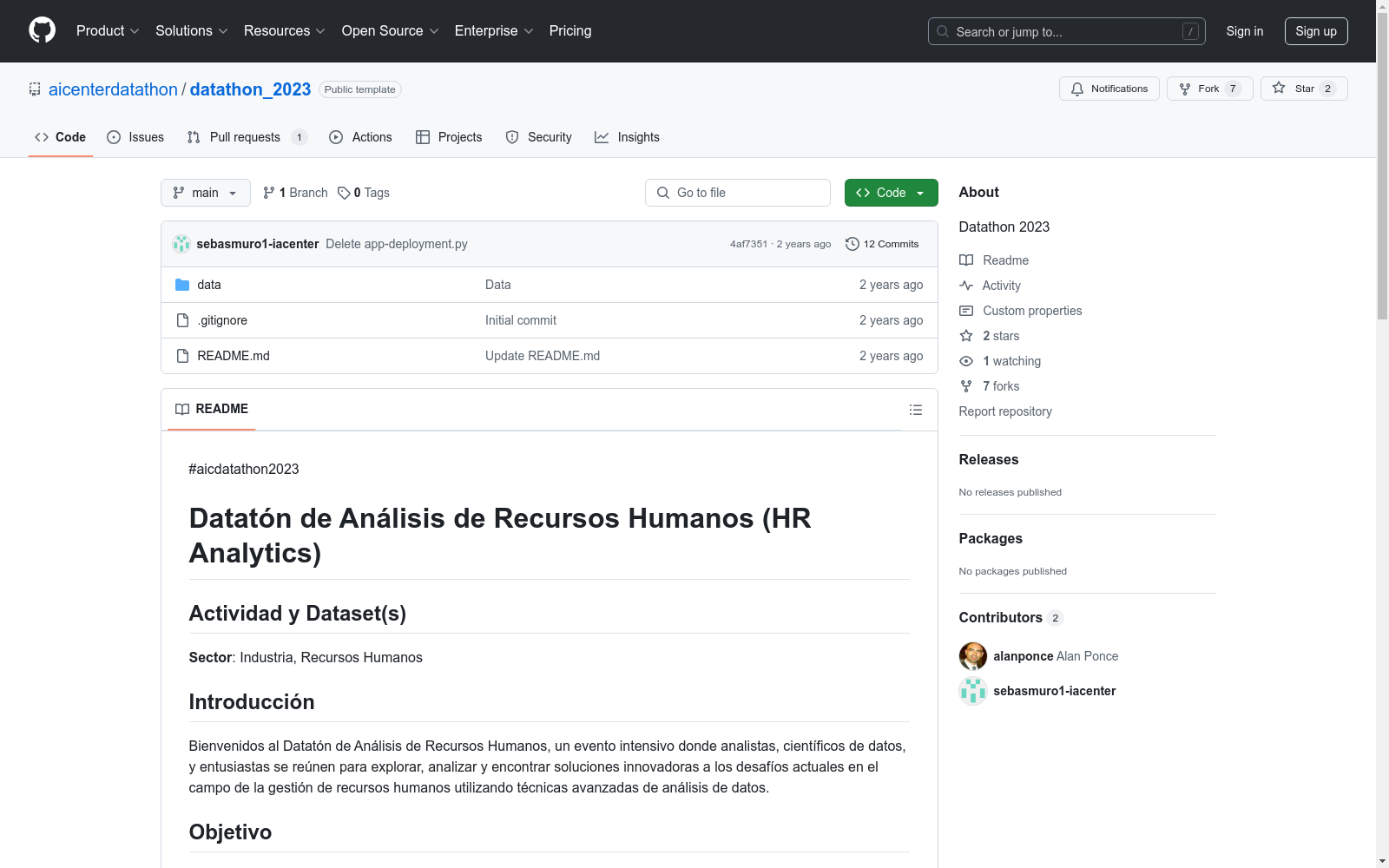
Task: Open the README outline icon
Action: (916, 410)
